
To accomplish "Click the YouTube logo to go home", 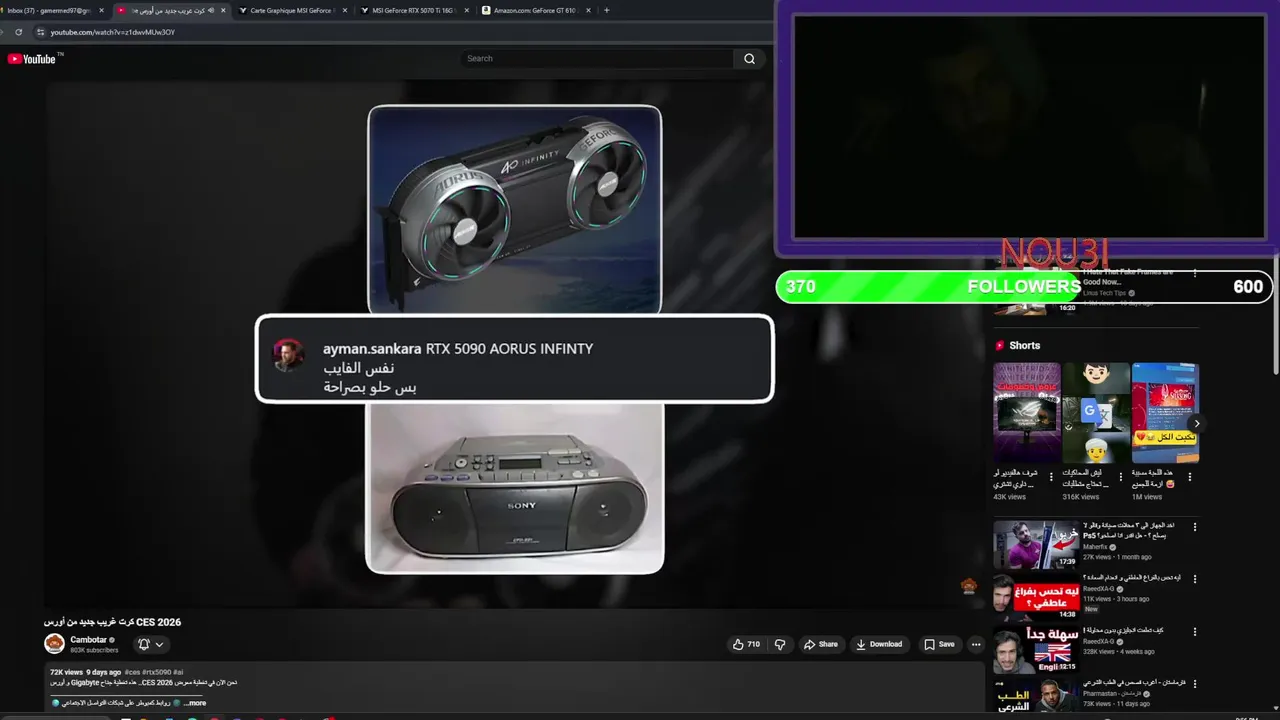I will 31,59.
